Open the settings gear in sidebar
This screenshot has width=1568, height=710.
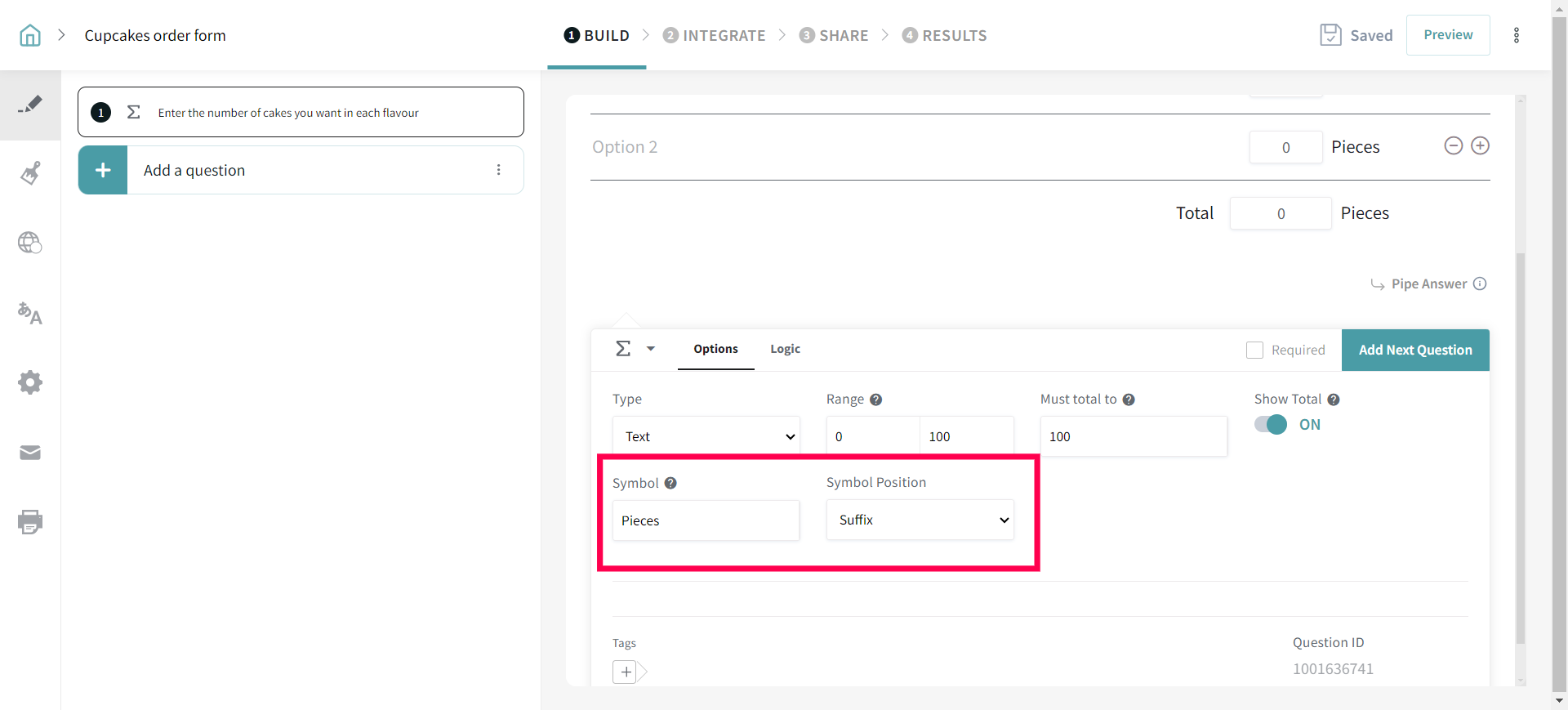(30, 382)
